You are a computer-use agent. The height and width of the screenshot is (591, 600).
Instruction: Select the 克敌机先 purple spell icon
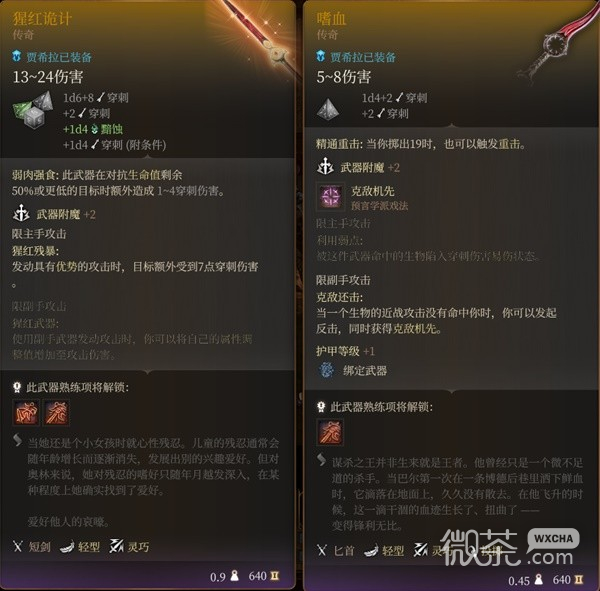330,196
